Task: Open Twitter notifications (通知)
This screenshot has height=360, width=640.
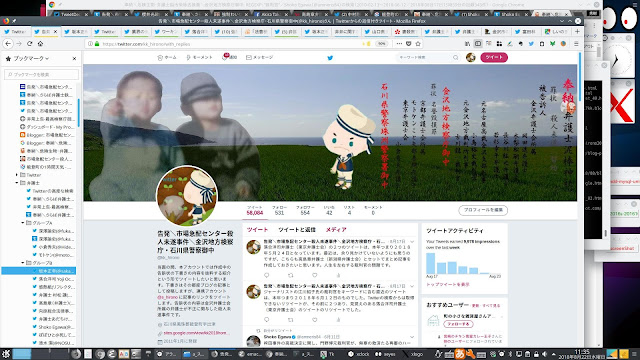Action: point(229,58)
